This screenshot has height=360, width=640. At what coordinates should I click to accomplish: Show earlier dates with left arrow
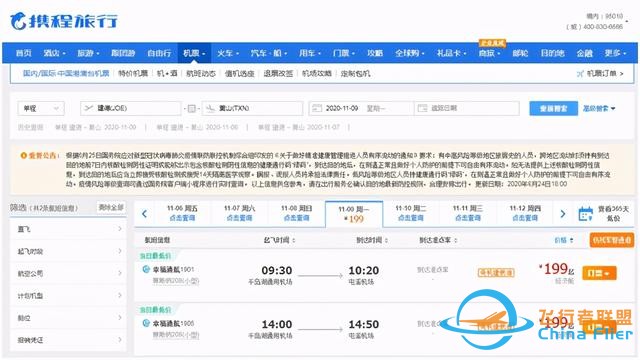click(144, 213)
